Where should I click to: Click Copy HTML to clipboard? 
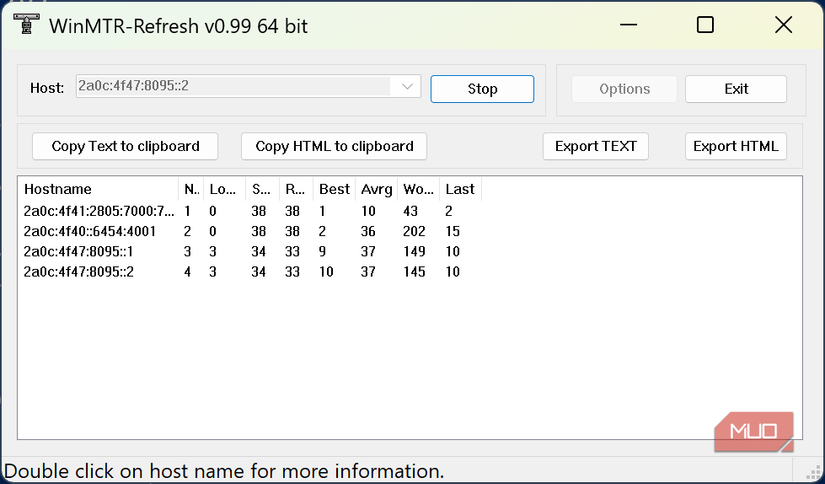[x=334, y=146]
